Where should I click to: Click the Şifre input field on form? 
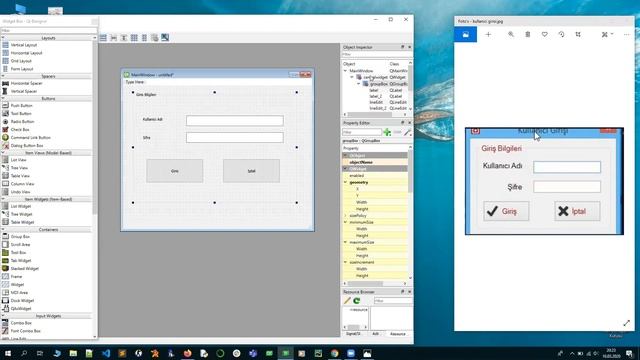pyautogui.click(x=235, y=138)
